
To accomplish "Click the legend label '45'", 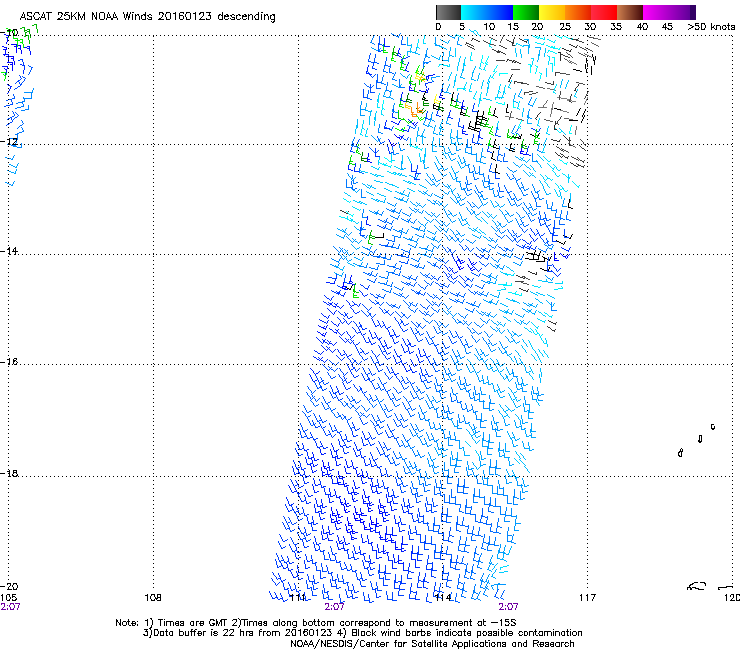I will pyautogui.click(x=667, y=26).
